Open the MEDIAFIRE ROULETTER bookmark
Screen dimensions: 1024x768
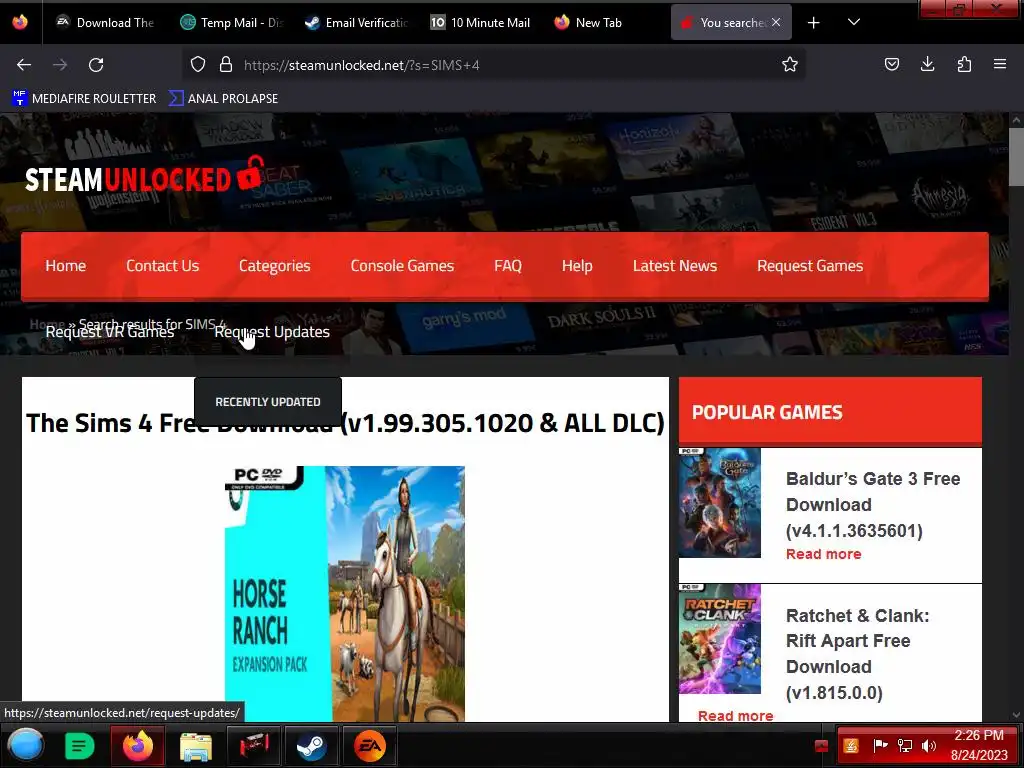click(x=84, y=99)
